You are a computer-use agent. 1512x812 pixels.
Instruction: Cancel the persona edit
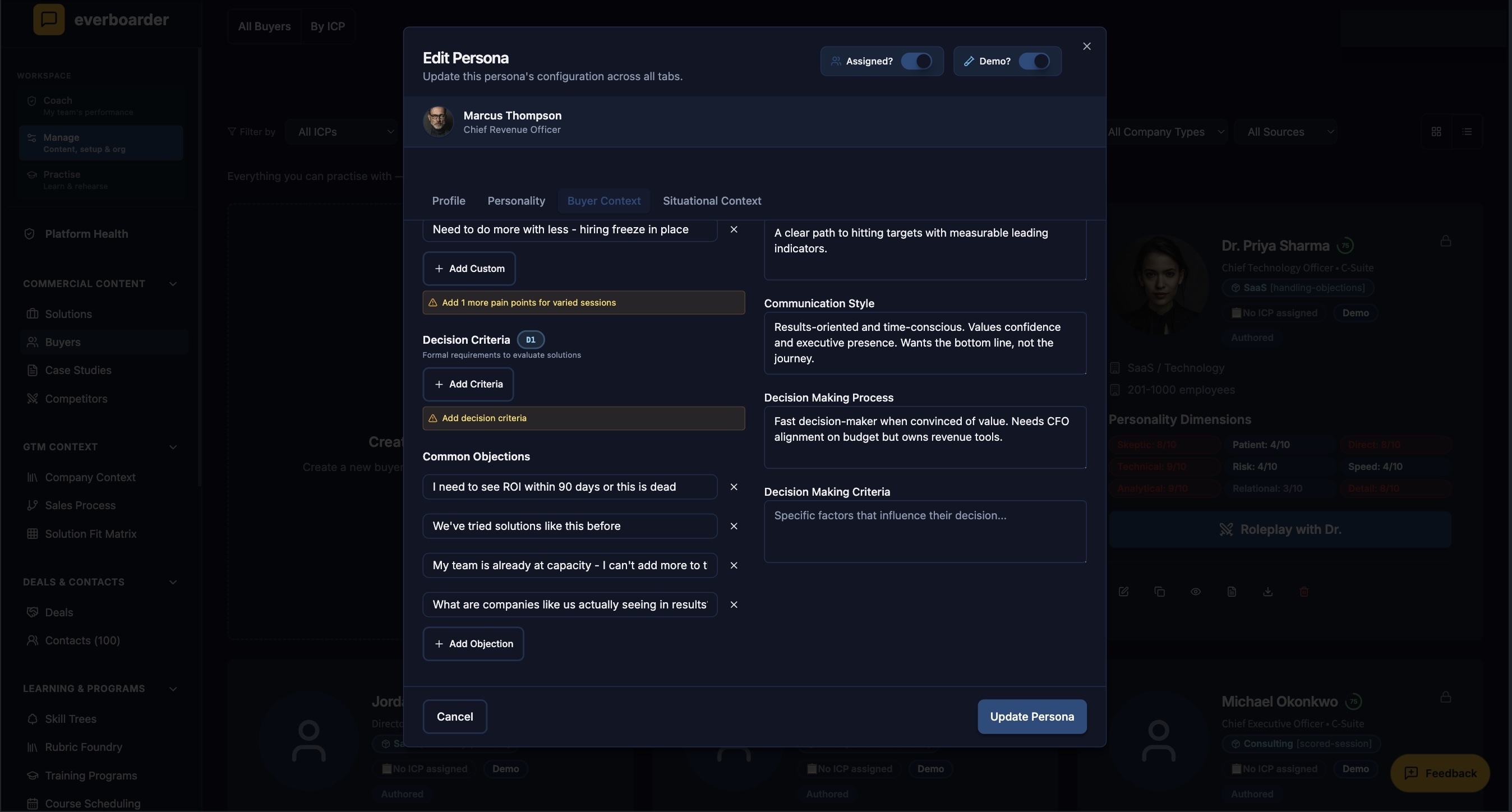tap(455, 716)
